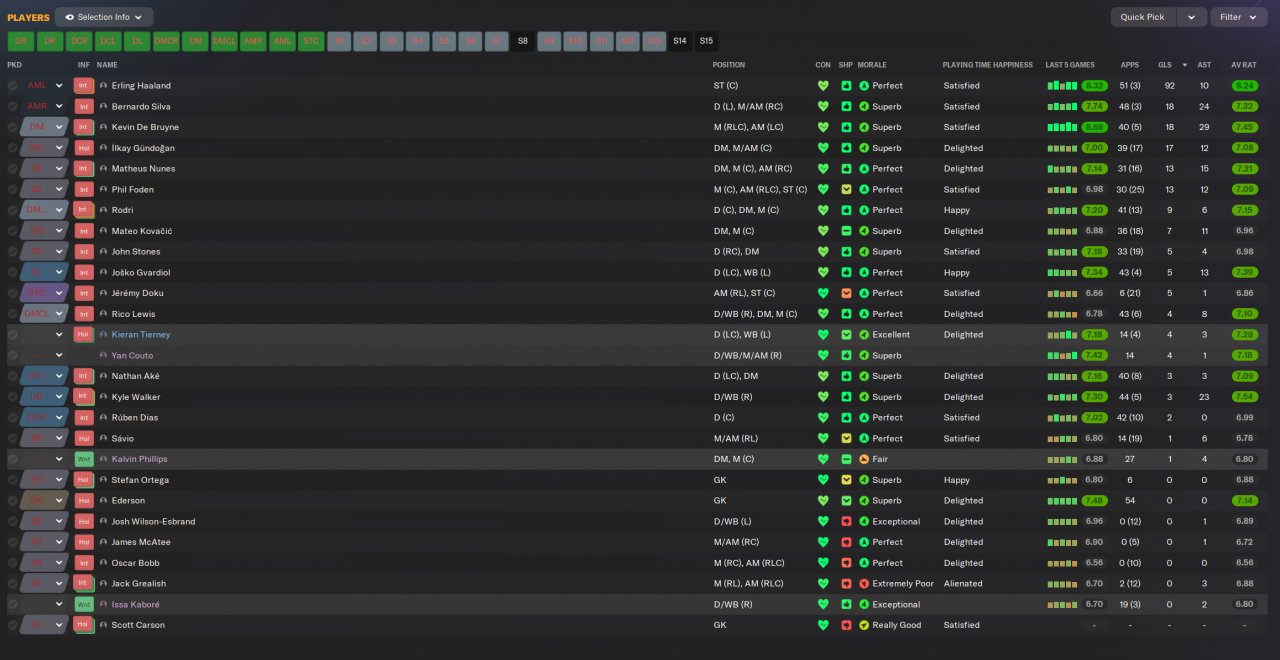Viewport: 1280px width, 660px height.
Task: Open Kieran Tierney's player profile
Action: coord(141,335)
